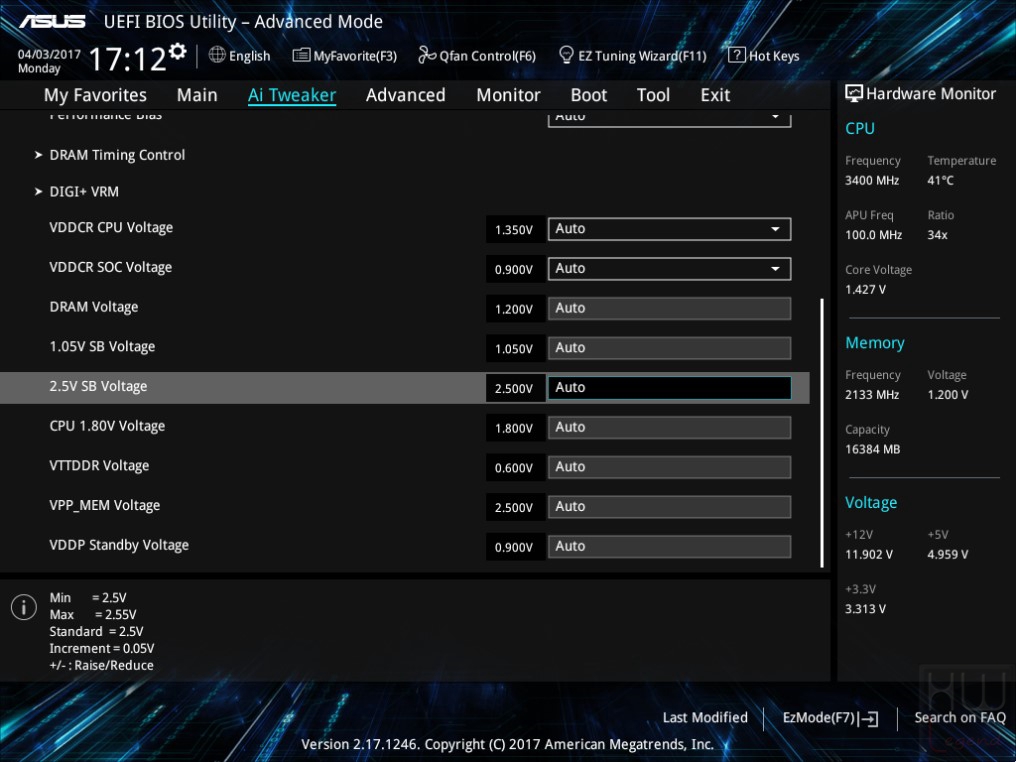Click DRAM Voltage Auto field
The width and height of the screenshot is (1016, 762).
tap(669, 308)
